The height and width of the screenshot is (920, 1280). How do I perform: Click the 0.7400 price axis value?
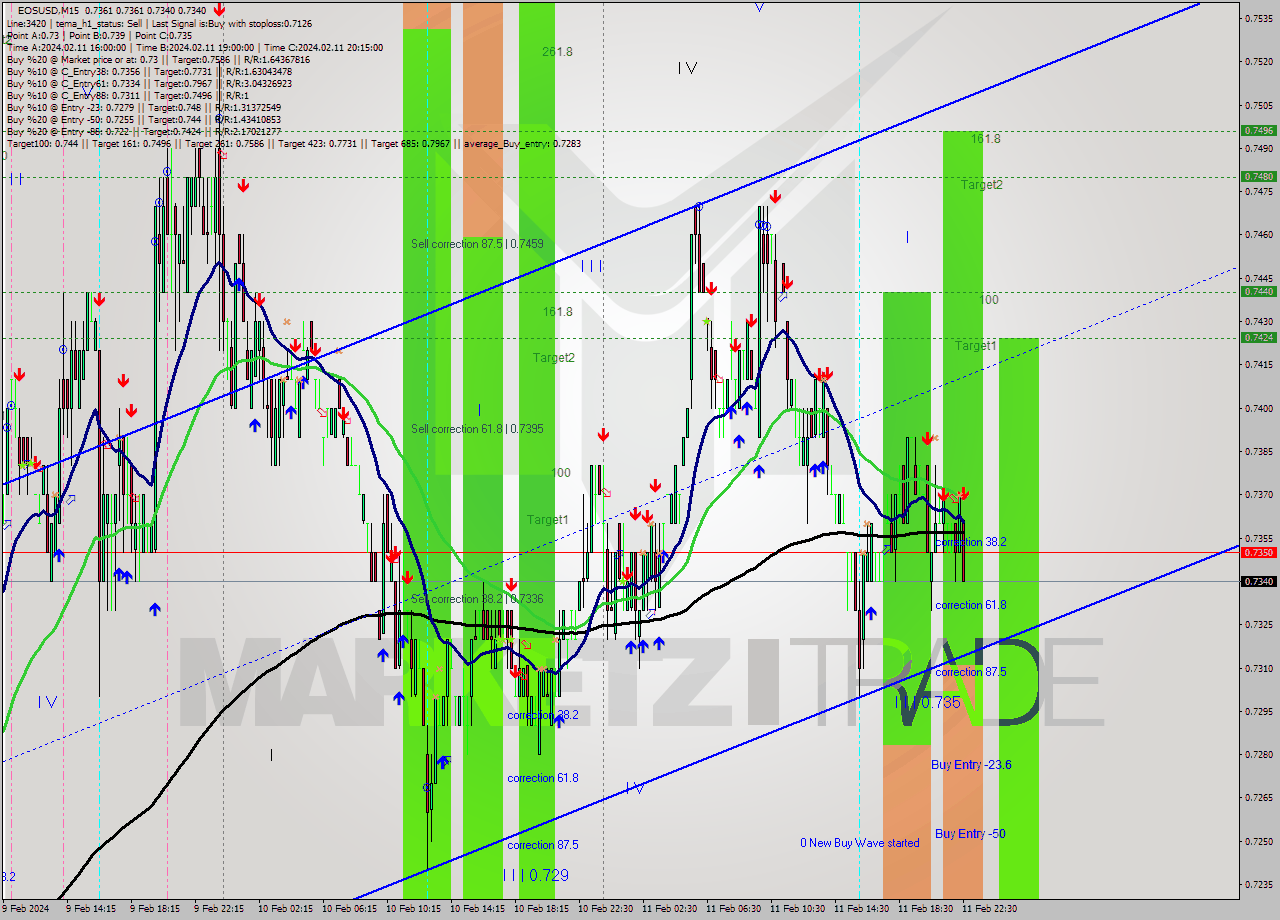coord(1257,408)
